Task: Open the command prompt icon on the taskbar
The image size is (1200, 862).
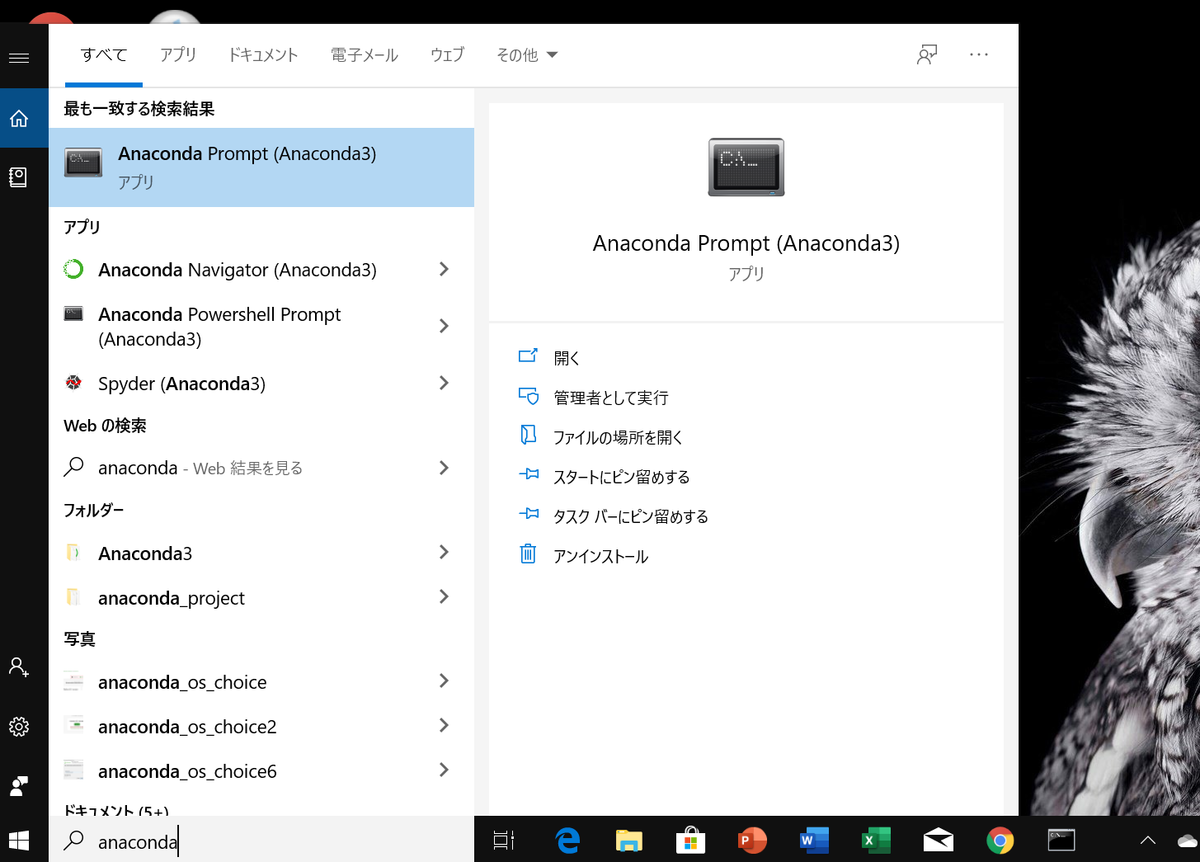Action: tap(1061, 840)
